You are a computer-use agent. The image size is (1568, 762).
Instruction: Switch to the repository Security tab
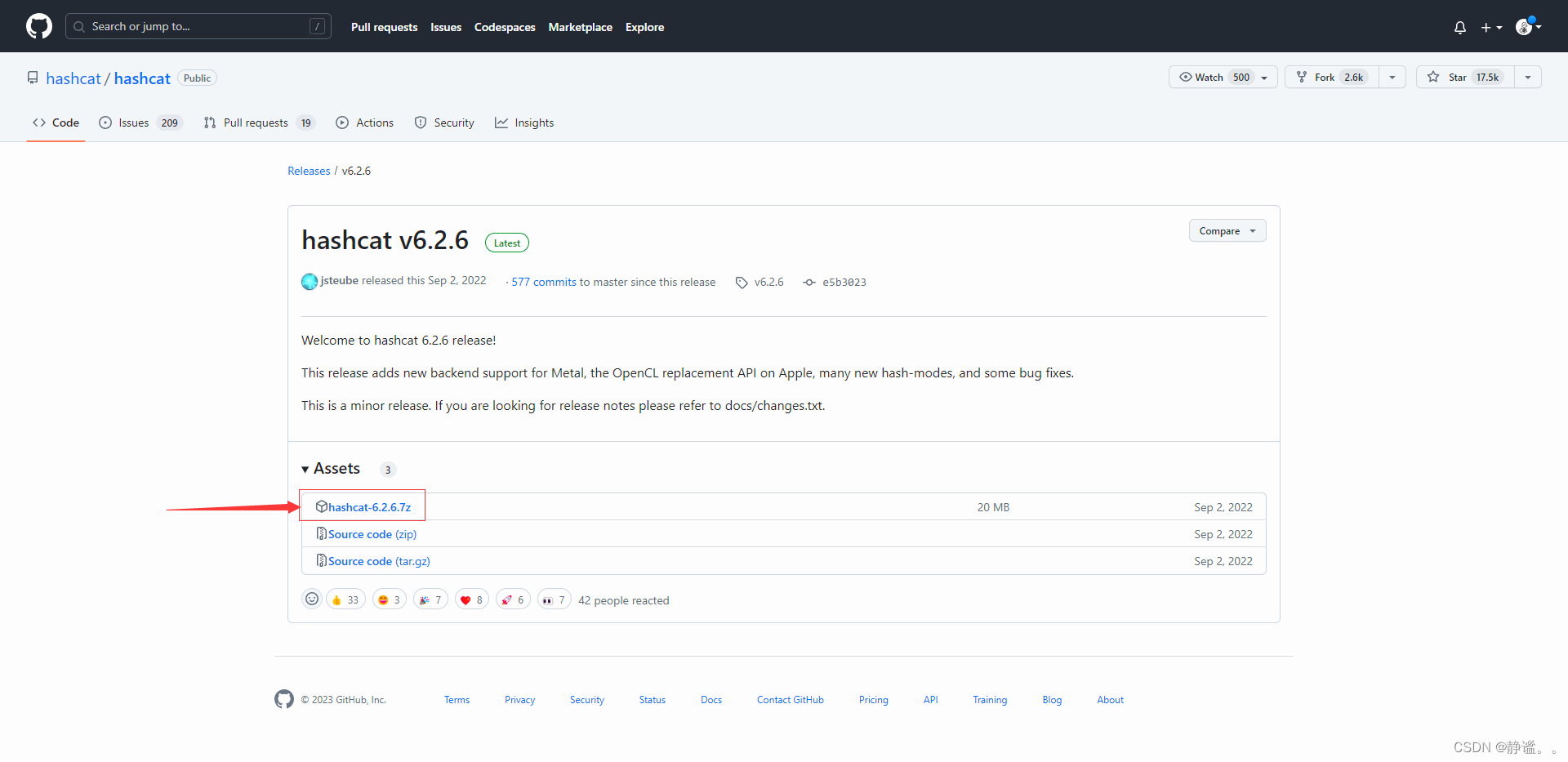click(444, 123)
